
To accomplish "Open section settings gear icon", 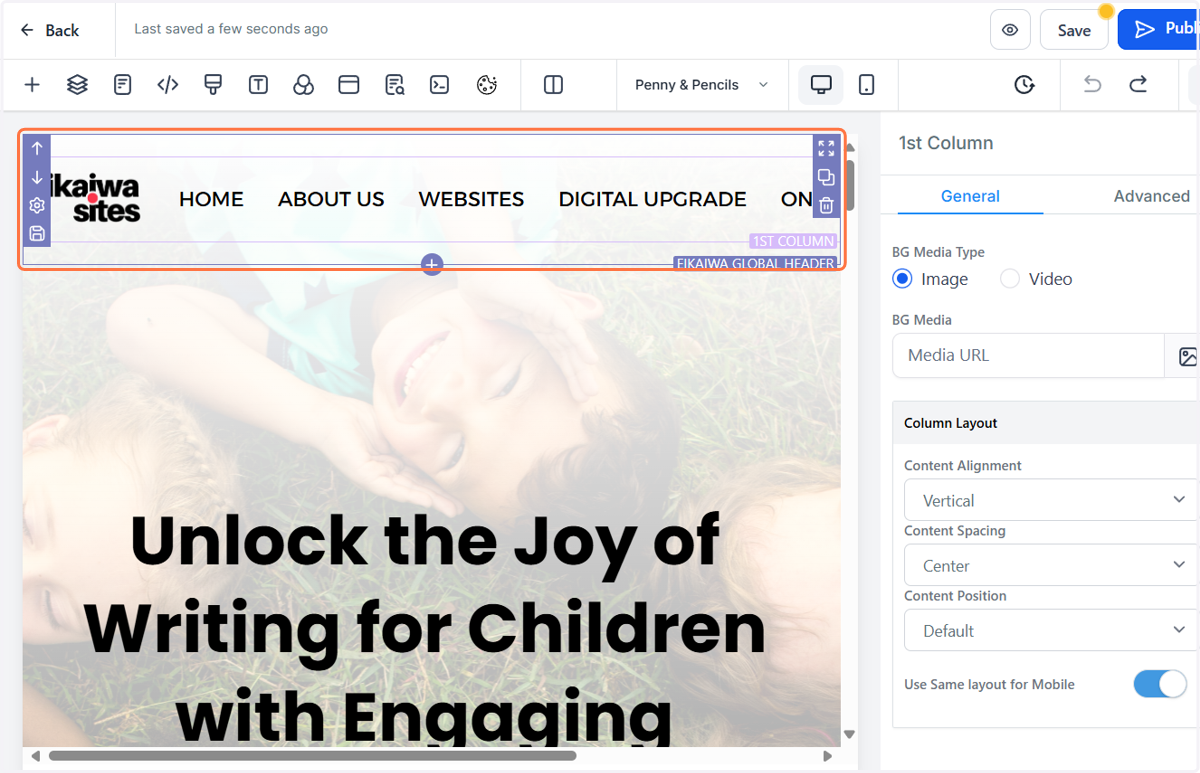I will point(37,205).
